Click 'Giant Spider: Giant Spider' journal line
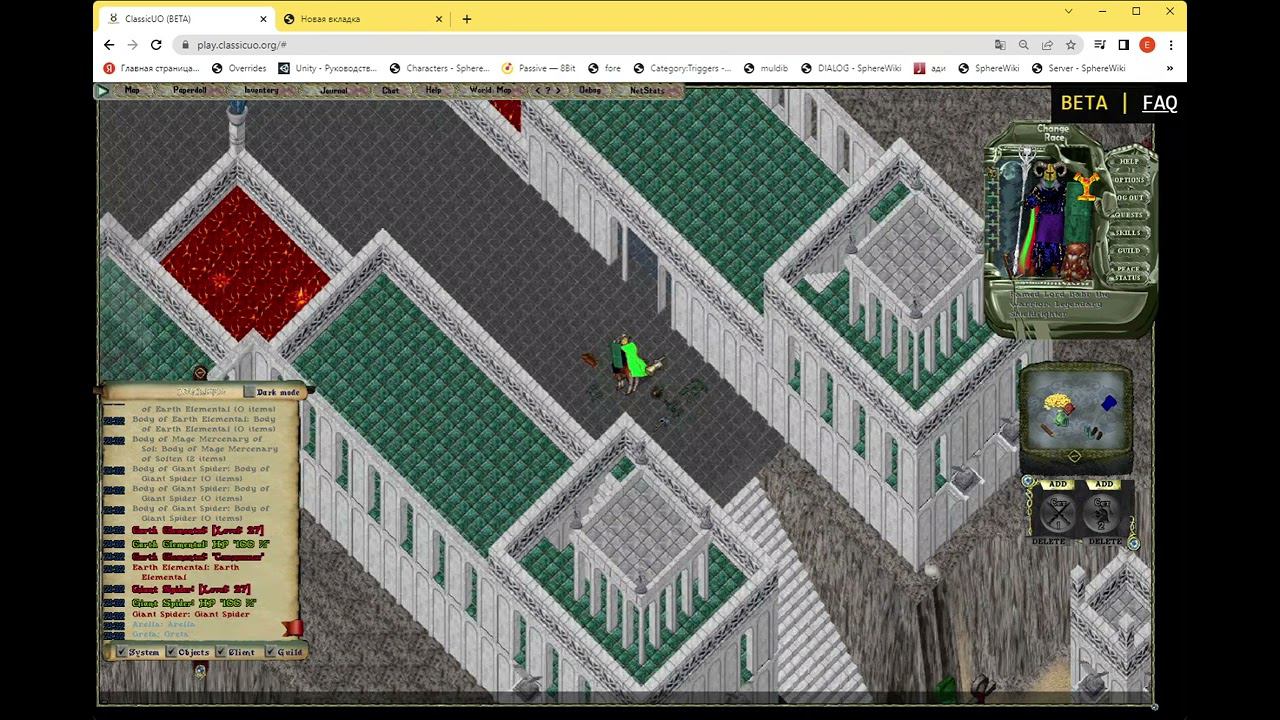Viewport: 1280px width, 720px height. 192,614
